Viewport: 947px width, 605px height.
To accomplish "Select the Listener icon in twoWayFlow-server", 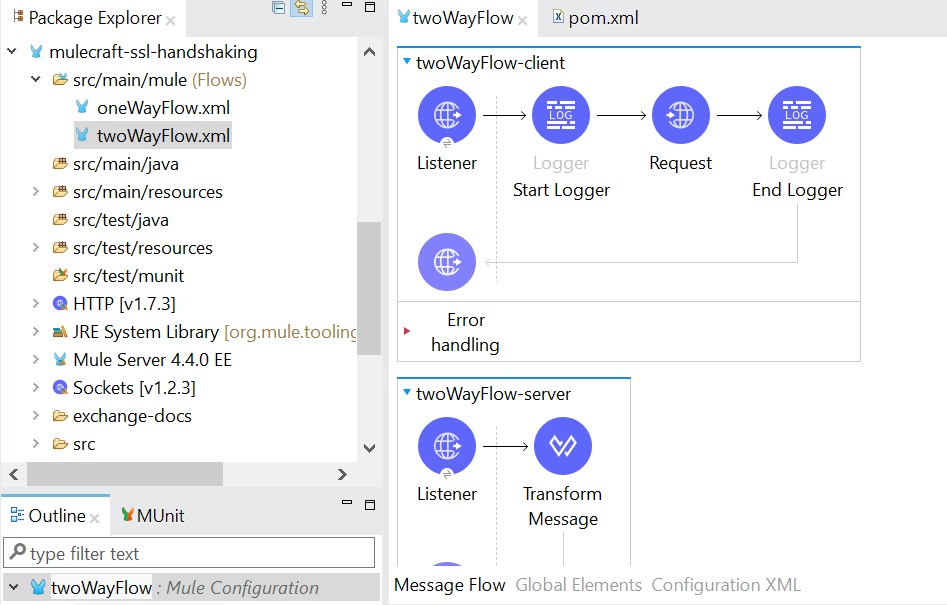I will [x=446, y=446].
